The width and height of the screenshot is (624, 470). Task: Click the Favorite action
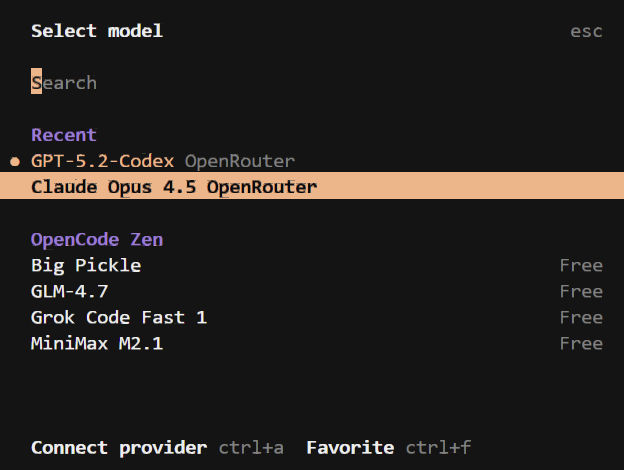pos(350,447)
